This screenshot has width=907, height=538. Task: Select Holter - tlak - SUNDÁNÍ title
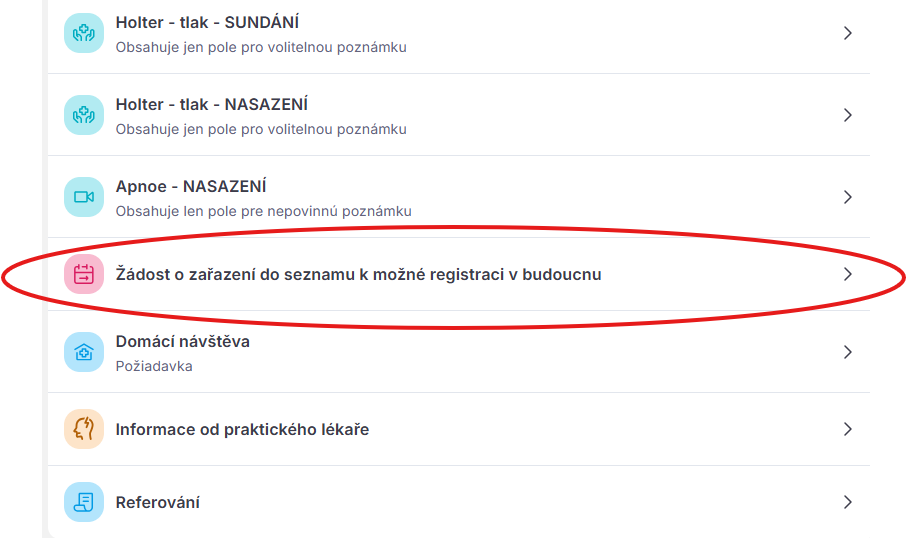coord(207,23)
